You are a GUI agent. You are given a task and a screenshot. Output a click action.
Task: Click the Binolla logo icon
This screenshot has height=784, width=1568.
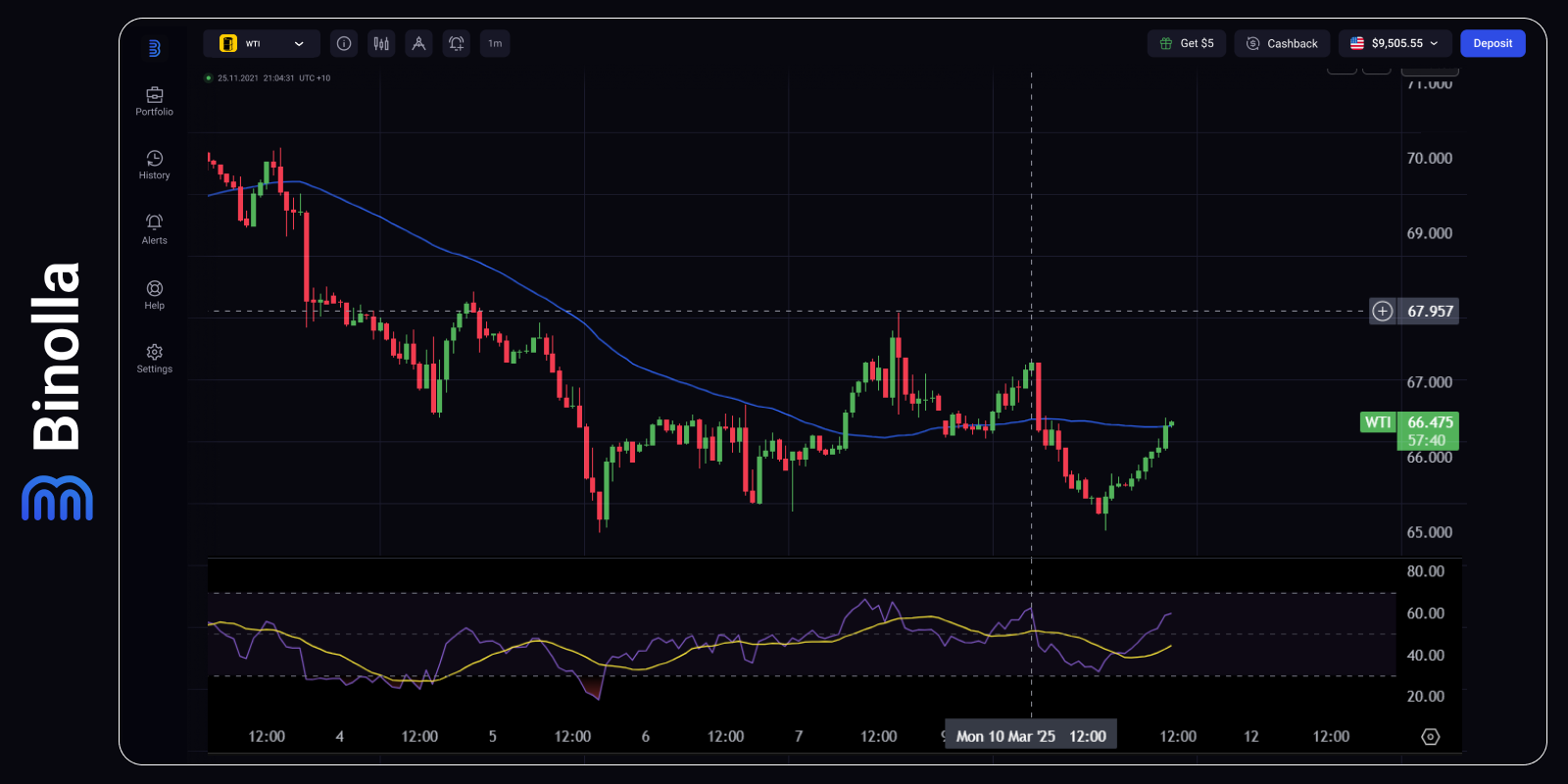[154, 48]
